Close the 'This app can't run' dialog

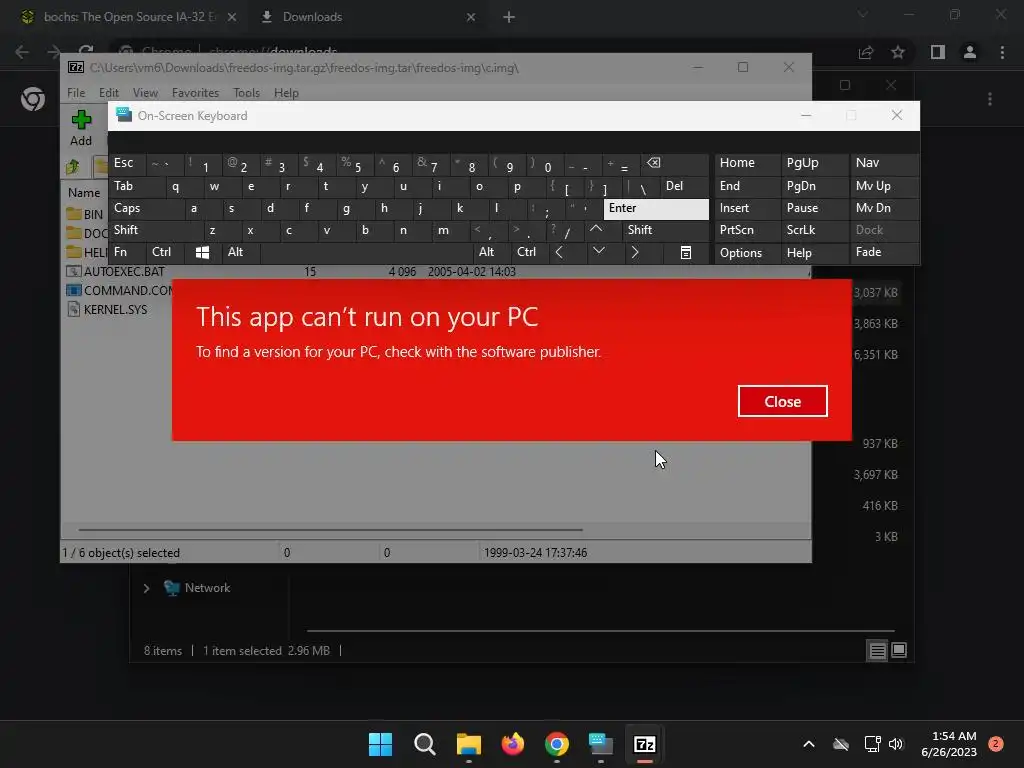click(x=782, y=401)
